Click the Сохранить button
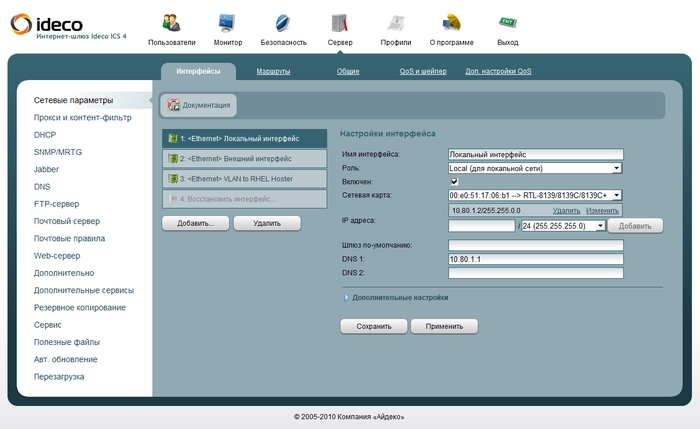 (x=373, y=326)
